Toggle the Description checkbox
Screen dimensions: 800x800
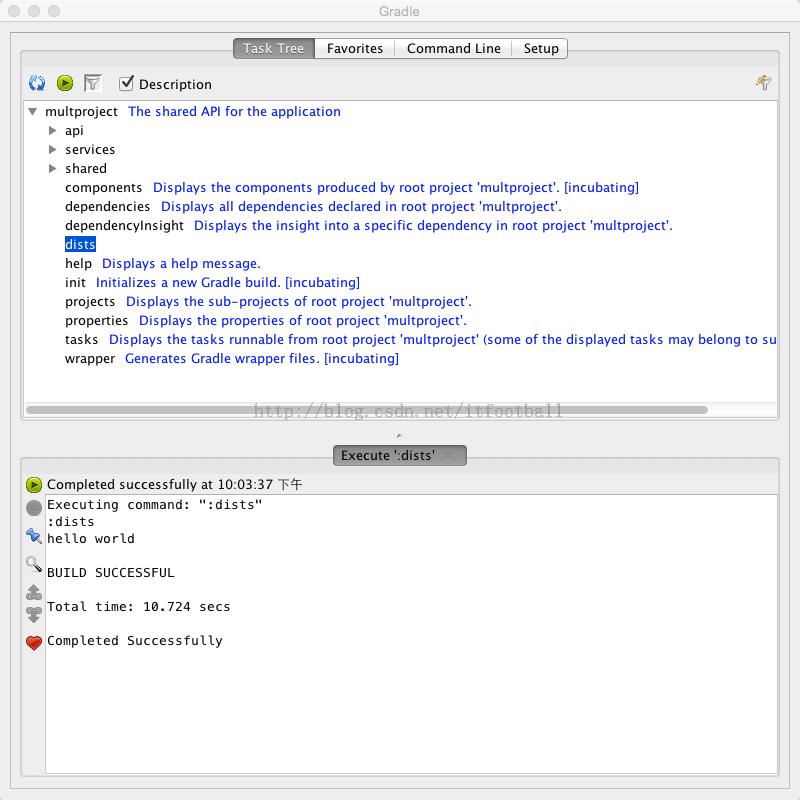pos(126,83)
